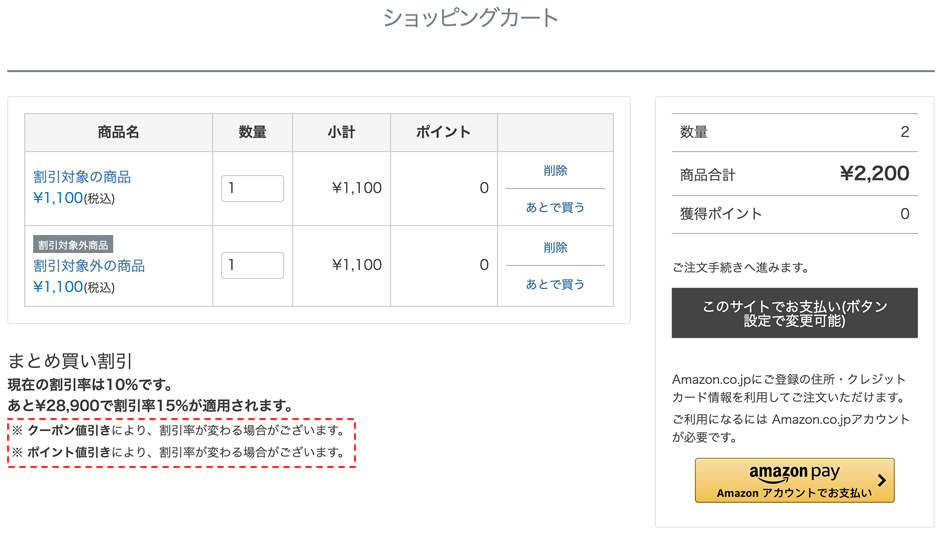The image size is (940, 542).
Task: Click the 小計 column header
Action: click(342, 132)
